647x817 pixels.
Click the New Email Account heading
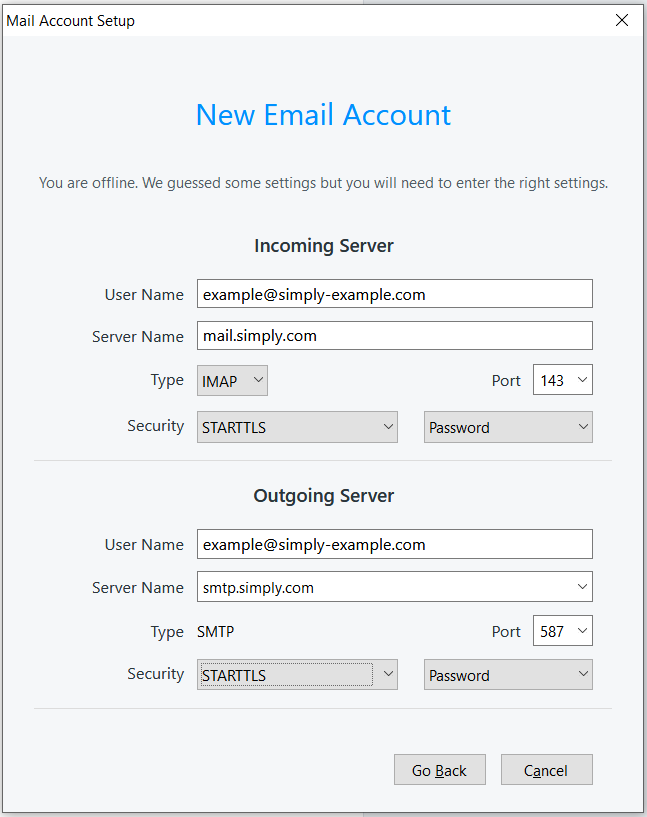(x=323, y=115)
